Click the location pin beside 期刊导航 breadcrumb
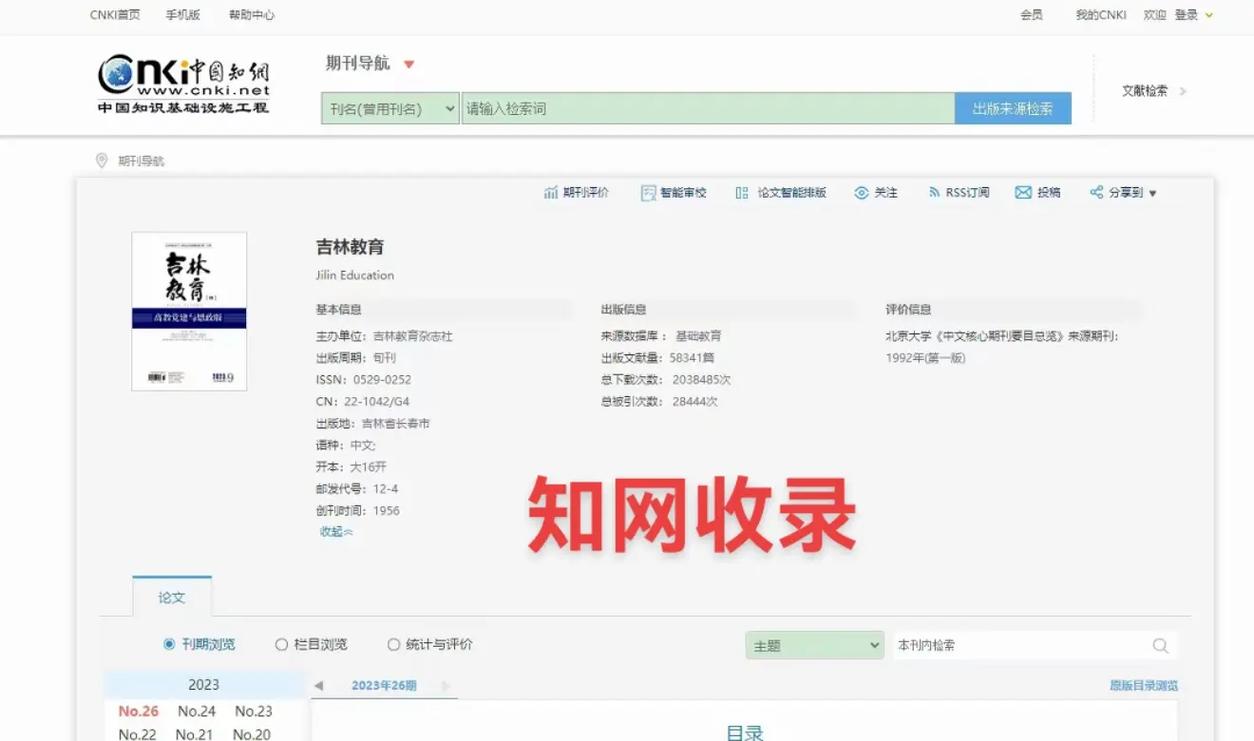 (x=101, y=159)
